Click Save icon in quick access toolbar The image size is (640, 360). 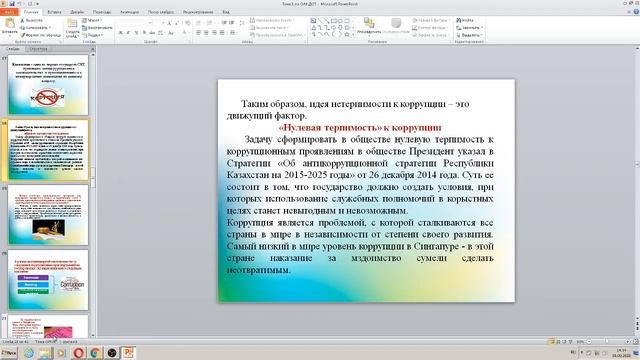pyautogui.click(x=12, y=4)
